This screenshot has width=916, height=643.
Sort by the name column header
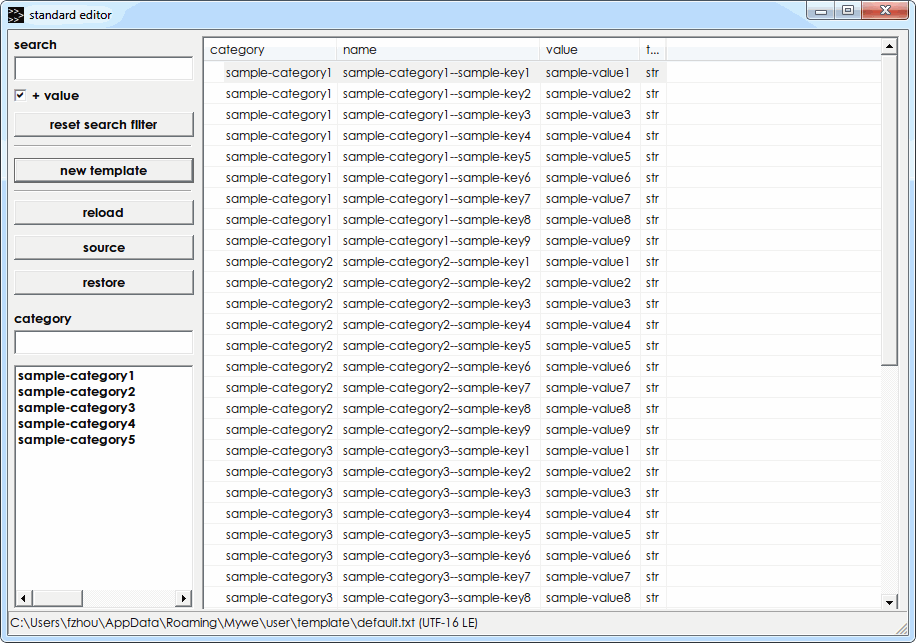tap(438, 50)
